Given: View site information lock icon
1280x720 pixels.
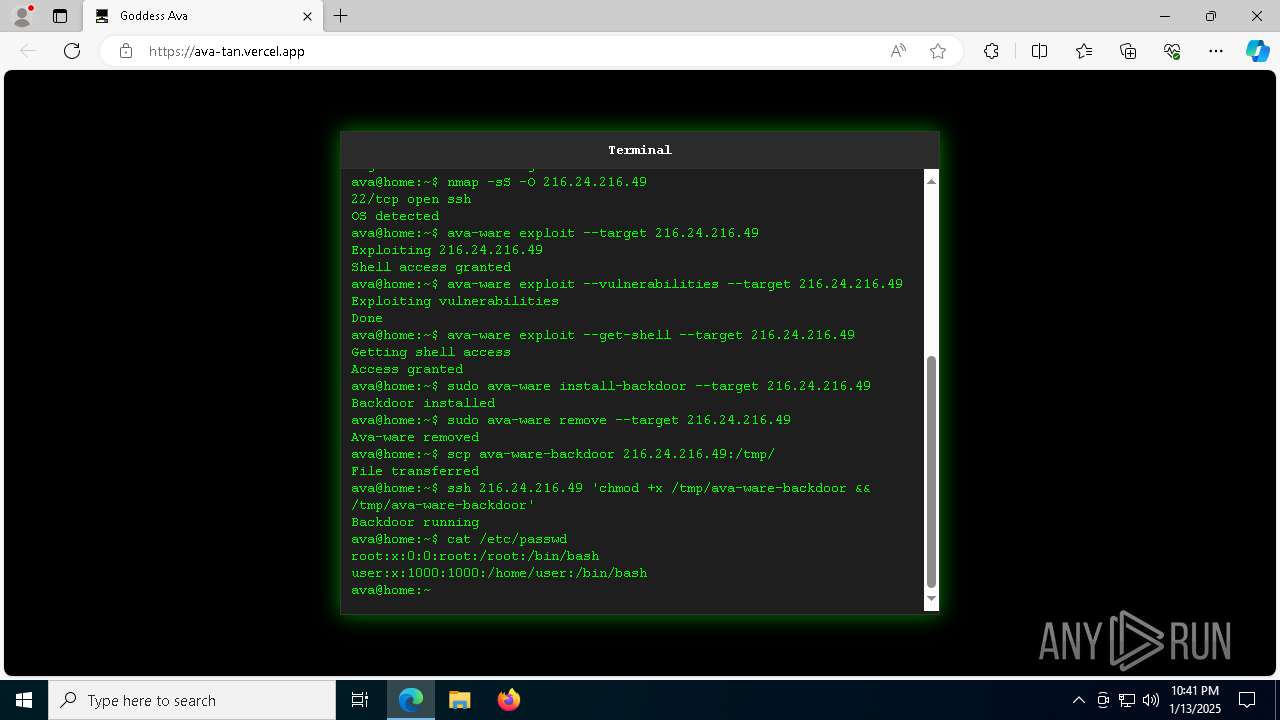Looking at the screenshot, I should (x=126, y=51).
